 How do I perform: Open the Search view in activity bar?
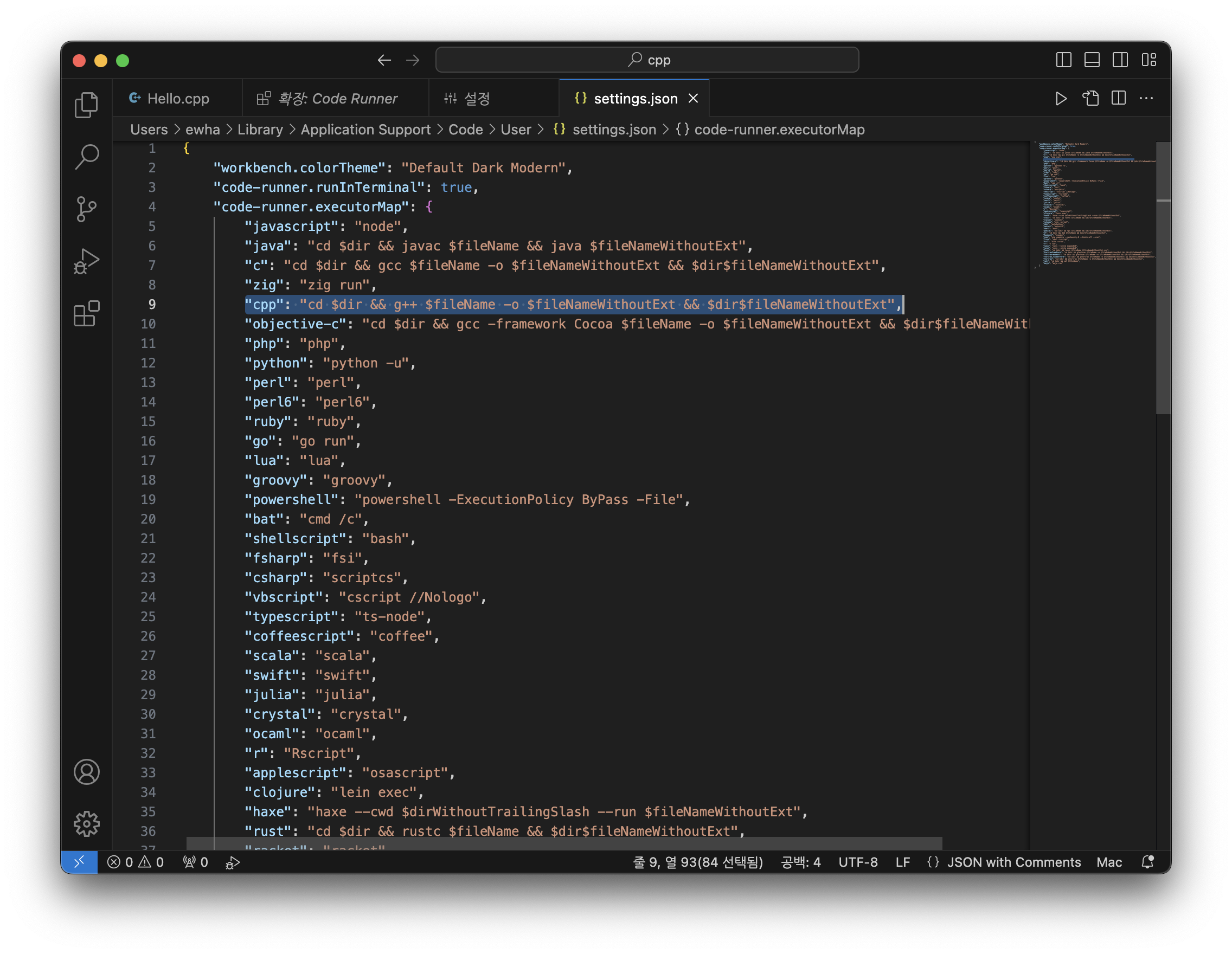(86, 157)
